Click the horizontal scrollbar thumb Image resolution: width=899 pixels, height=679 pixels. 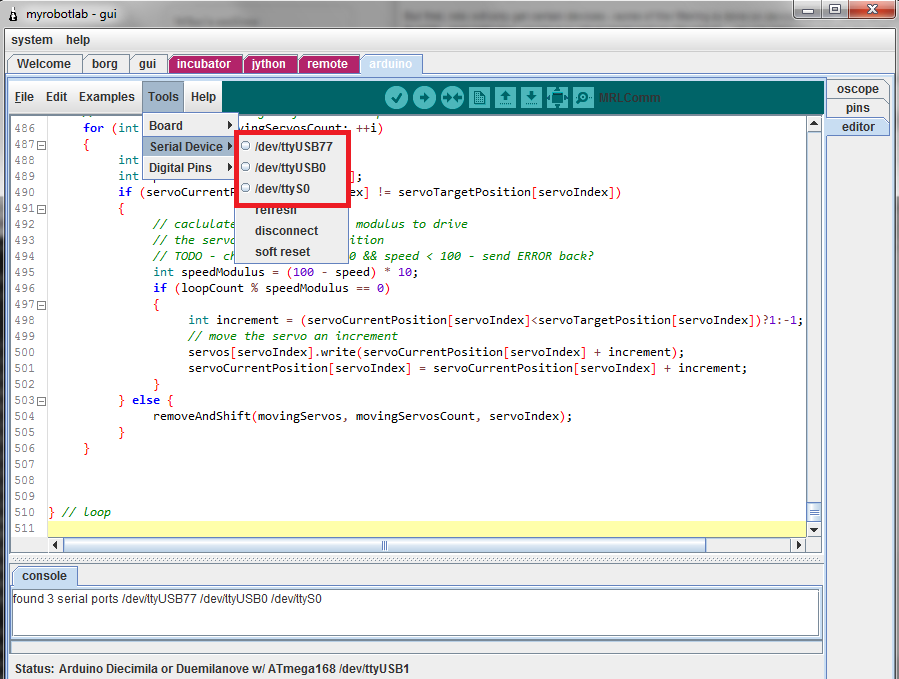(x=384, y=545)
